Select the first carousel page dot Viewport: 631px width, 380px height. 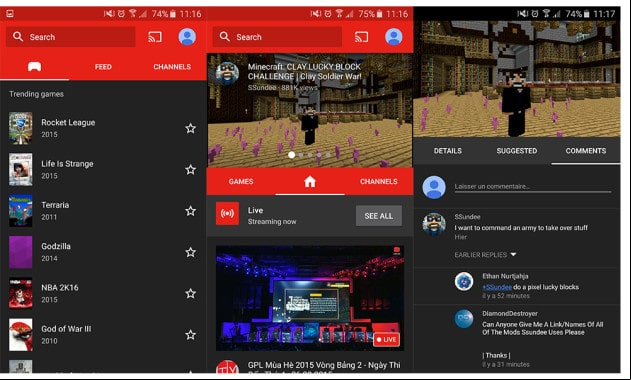(x=291, y=155)
